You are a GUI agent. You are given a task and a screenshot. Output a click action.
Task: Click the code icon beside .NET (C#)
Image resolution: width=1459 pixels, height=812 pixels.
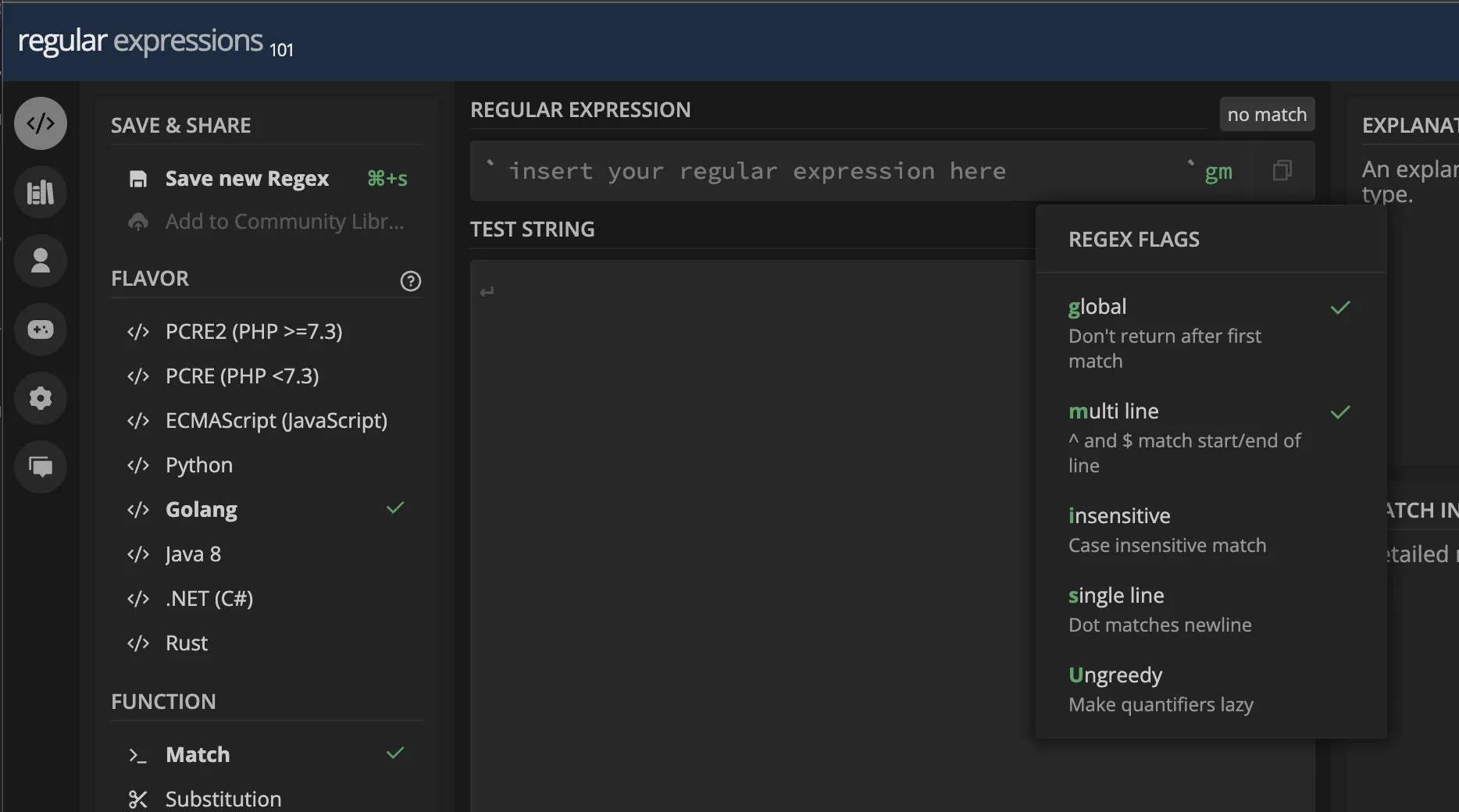click(138, 599)
